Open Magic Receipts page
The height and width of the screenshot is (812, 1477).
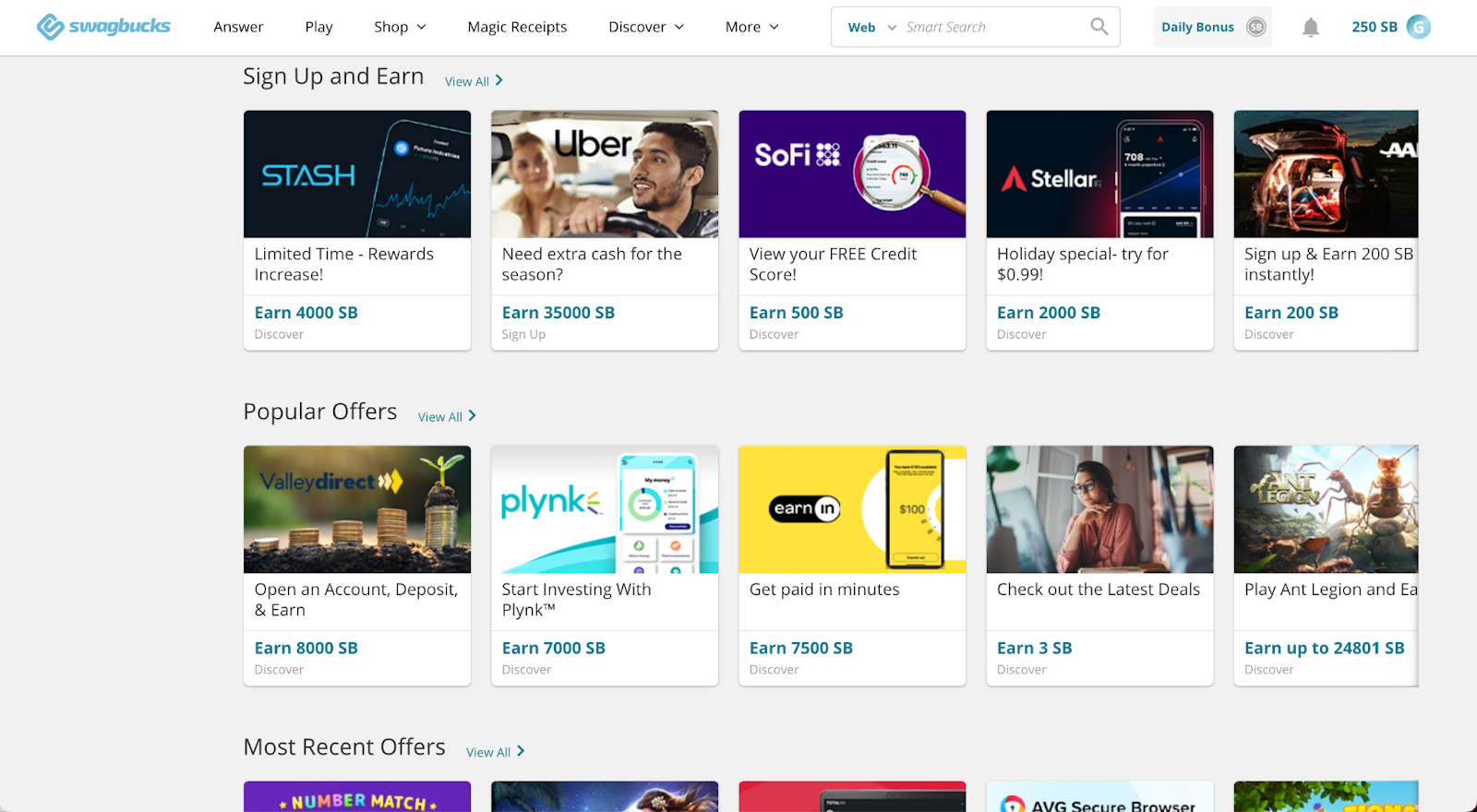pos(517,27)
